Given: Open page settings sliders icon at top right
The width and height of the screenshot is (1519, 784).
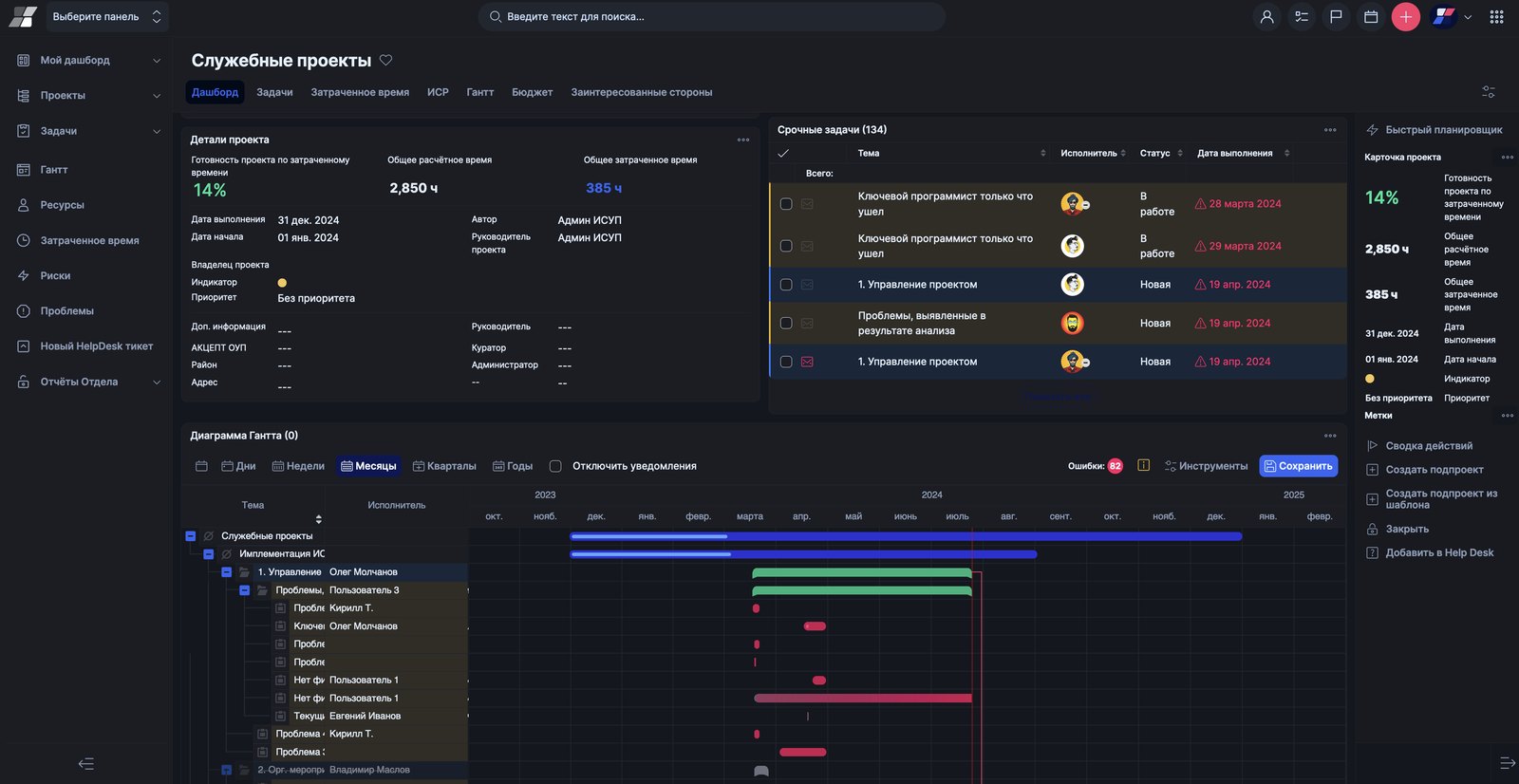Looking at the screenshot, I should [x=1489, y=92].
